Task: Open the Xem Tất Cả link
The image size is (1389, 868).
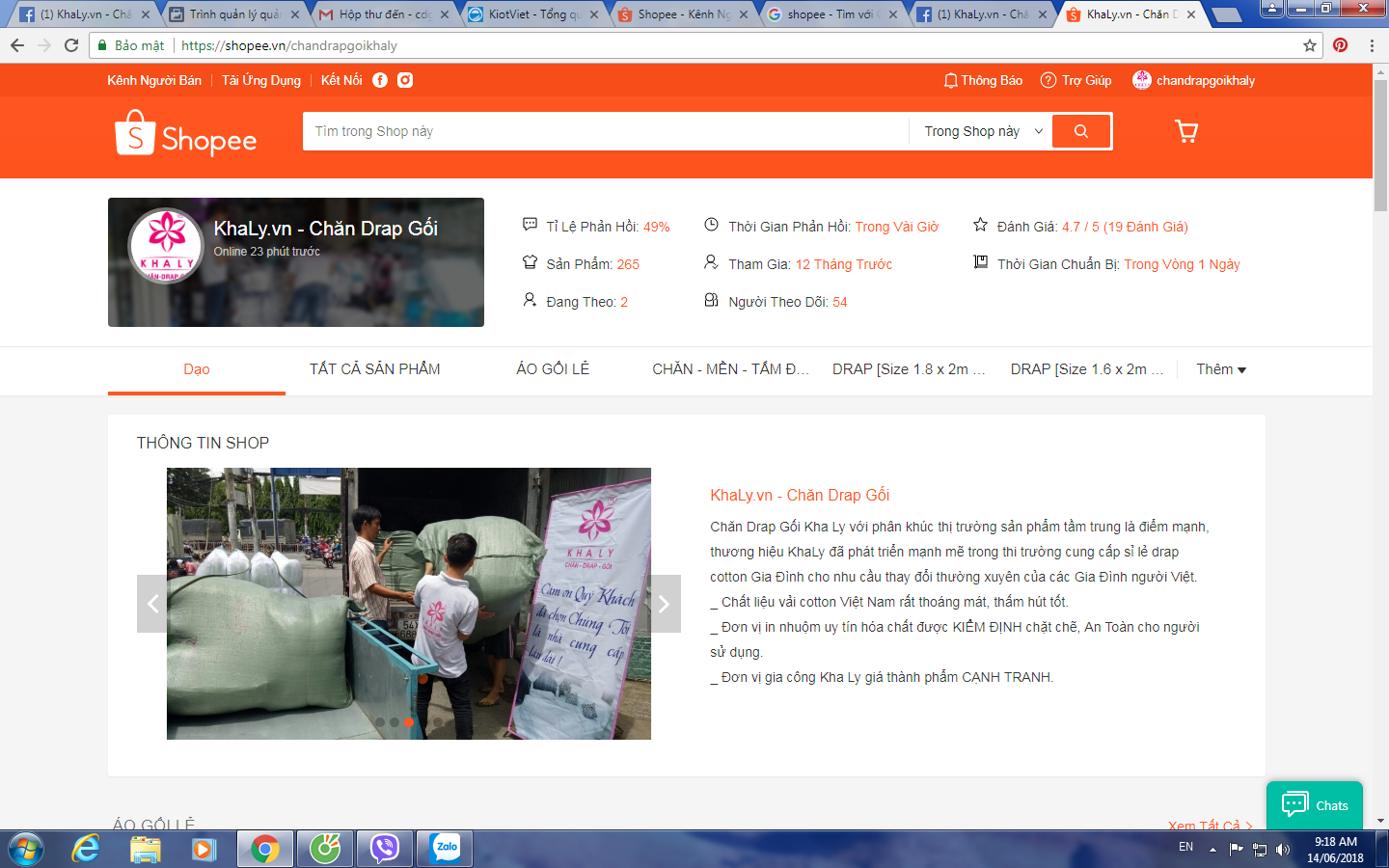Action: 1210,826
